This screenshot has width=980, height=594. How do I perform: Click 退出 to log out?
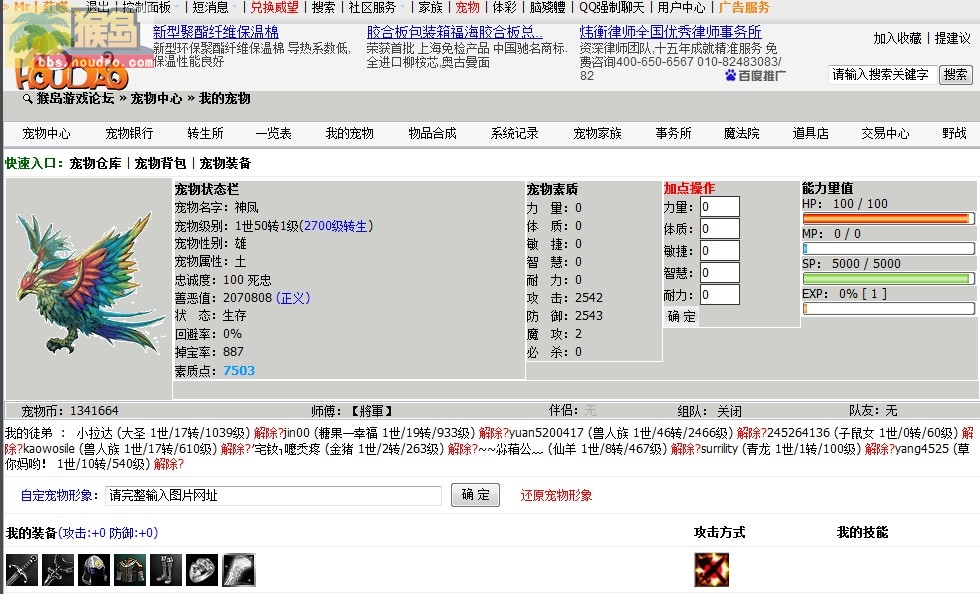[97, 8]
